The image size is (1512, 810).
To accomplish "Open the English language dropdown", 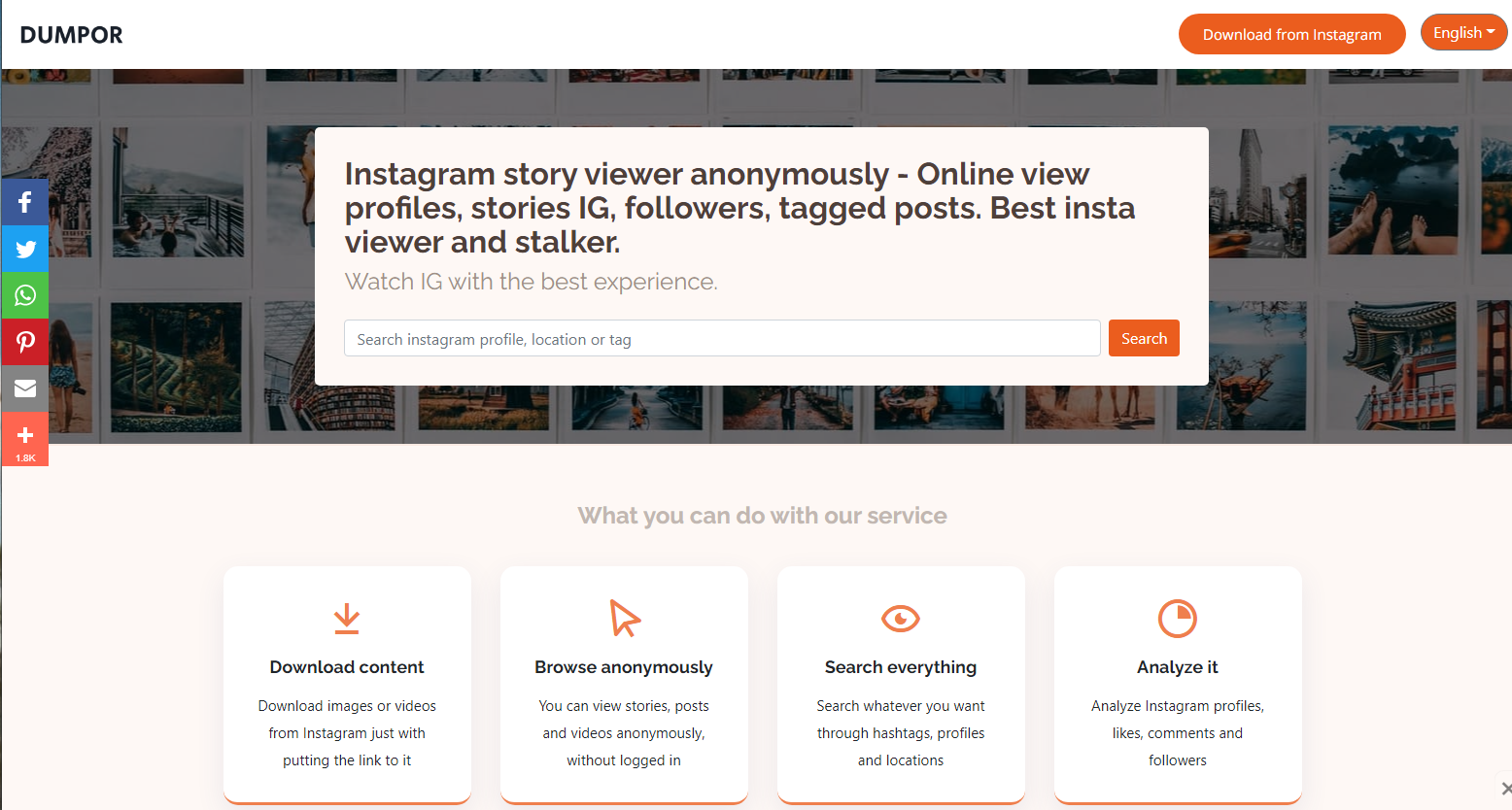I will tap(1463, 33).
